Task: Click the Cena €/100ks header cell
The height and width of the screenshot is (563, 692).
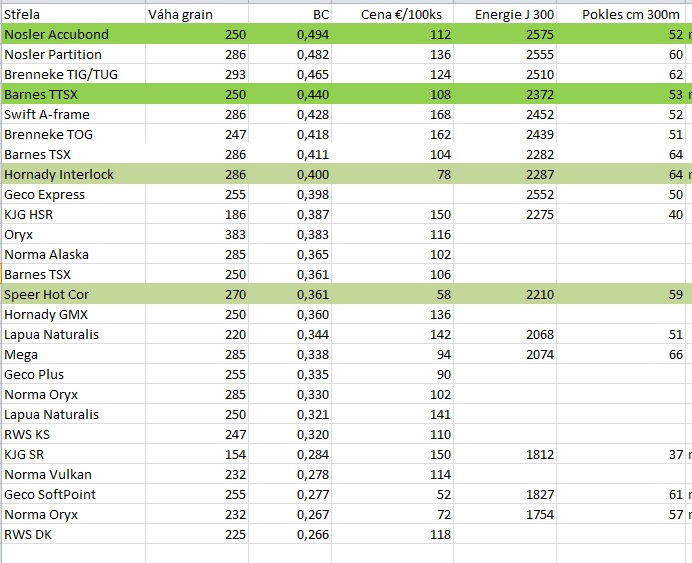Action: (x=392, y=14)
